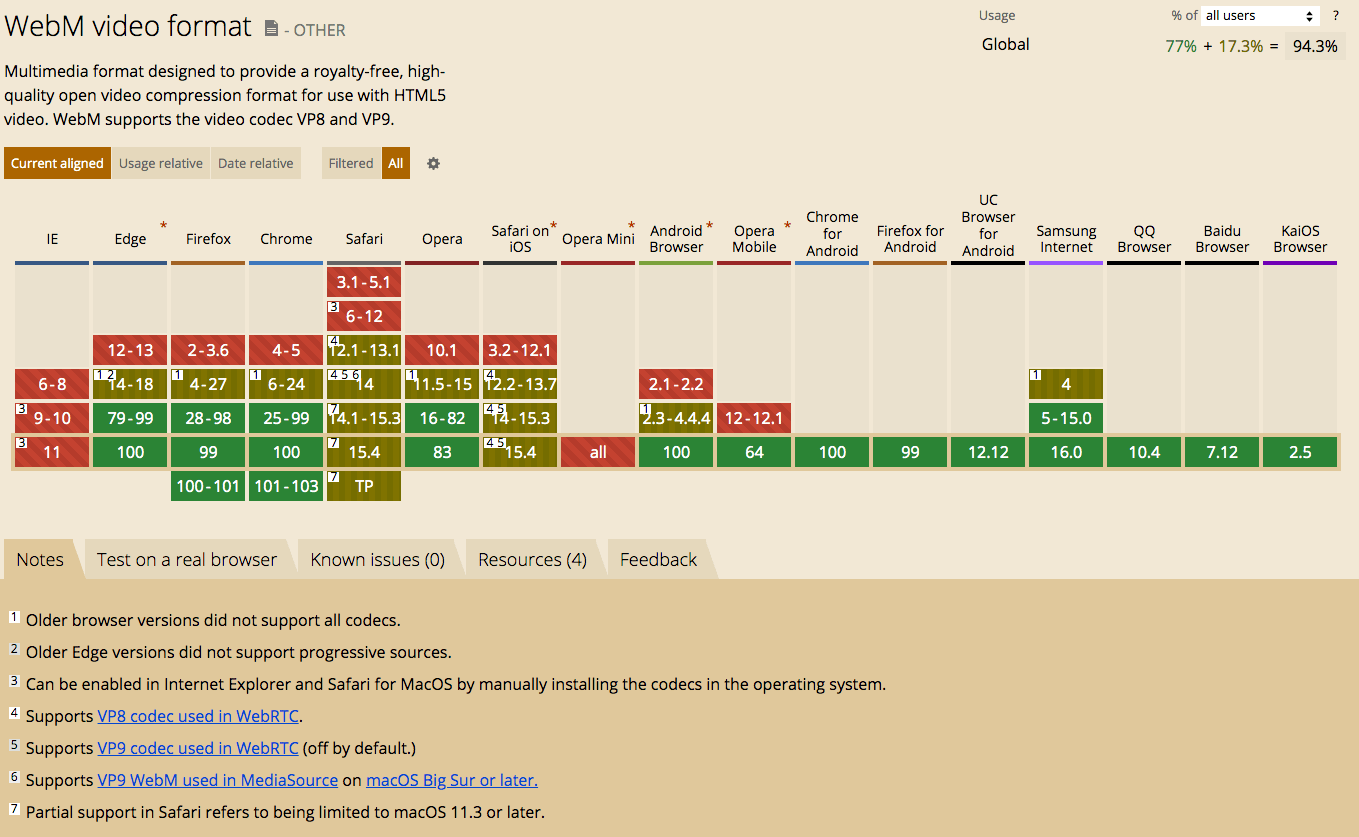Viewport: 1359px width, 837px height.
Task: Click the Chrome browser column header
Action: [x=286, y=239]
